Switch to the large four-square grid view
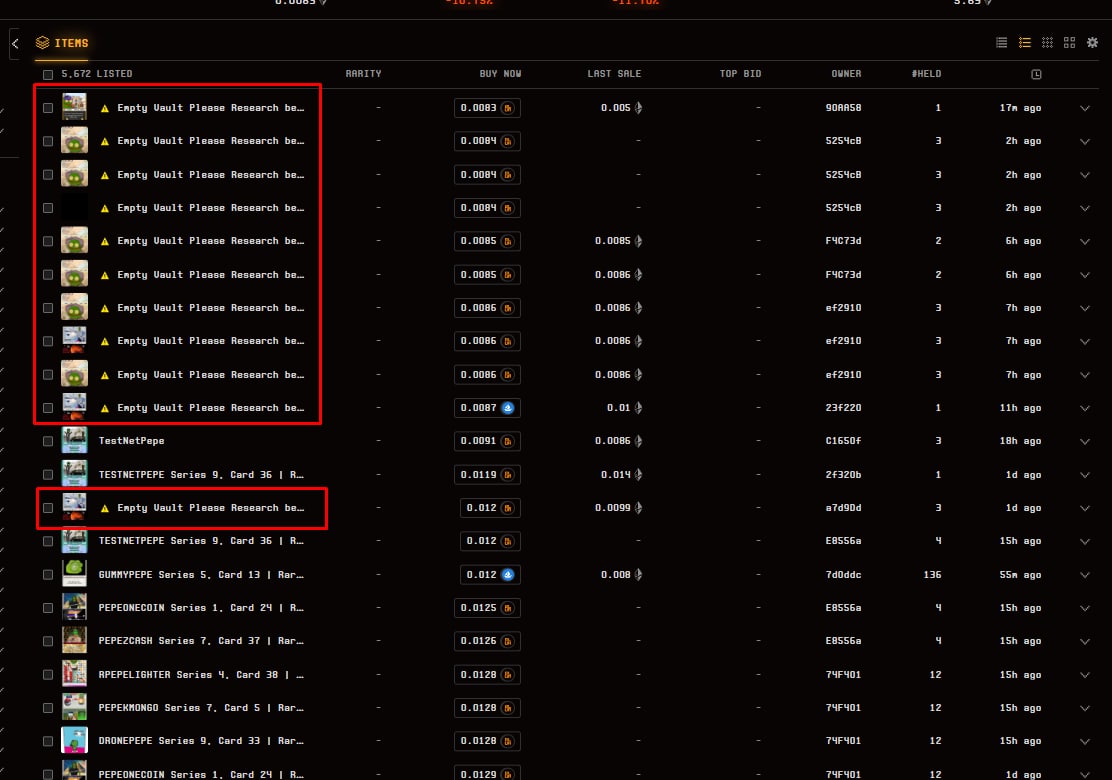The width and height of the screenshot is (1112, 780). click(1069, 43)
